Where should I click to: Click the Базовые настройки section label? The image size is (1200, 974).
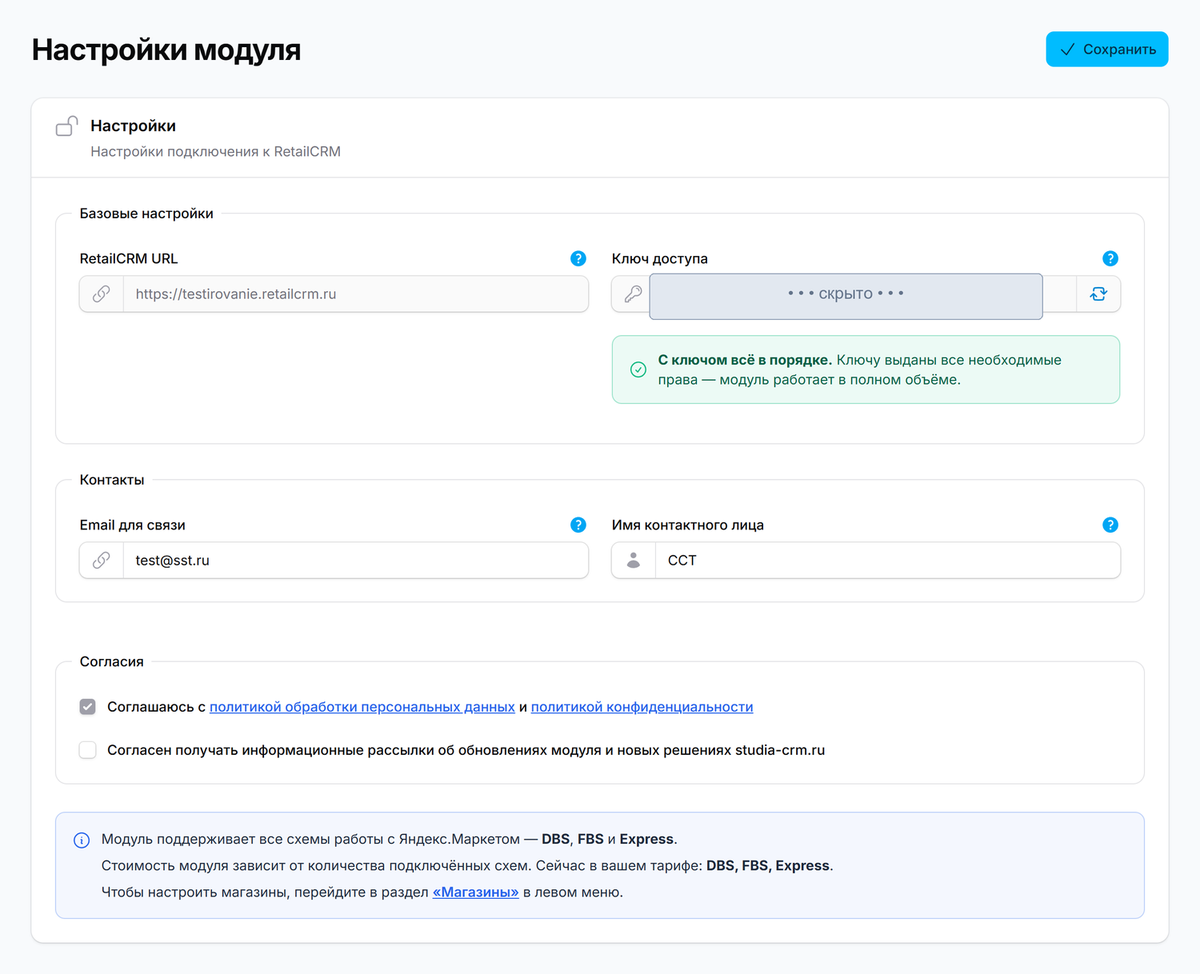pos(146,213)
